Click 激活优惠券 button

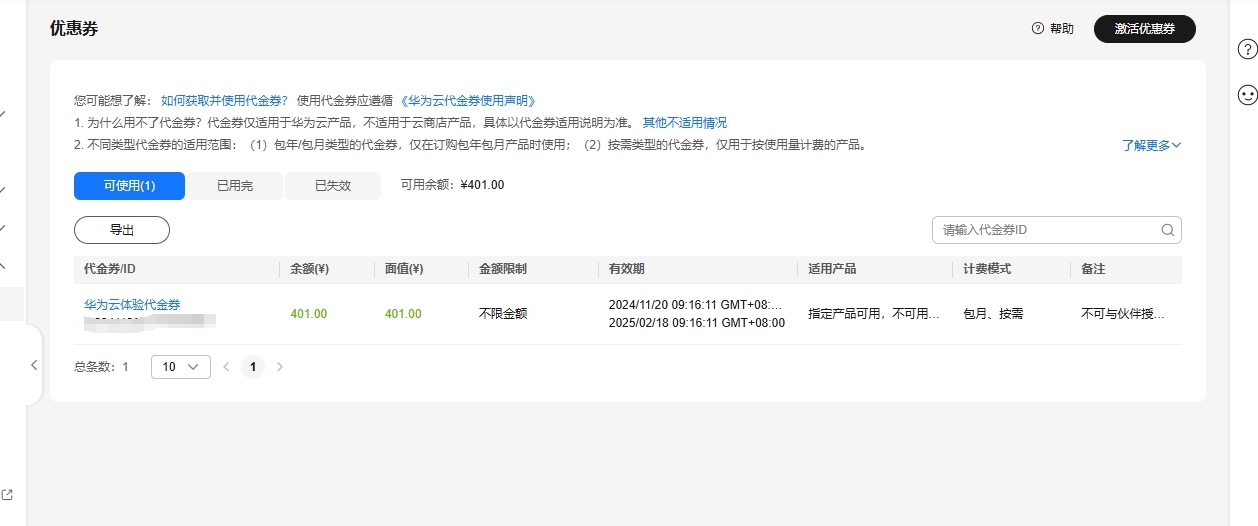(1145, 29)
